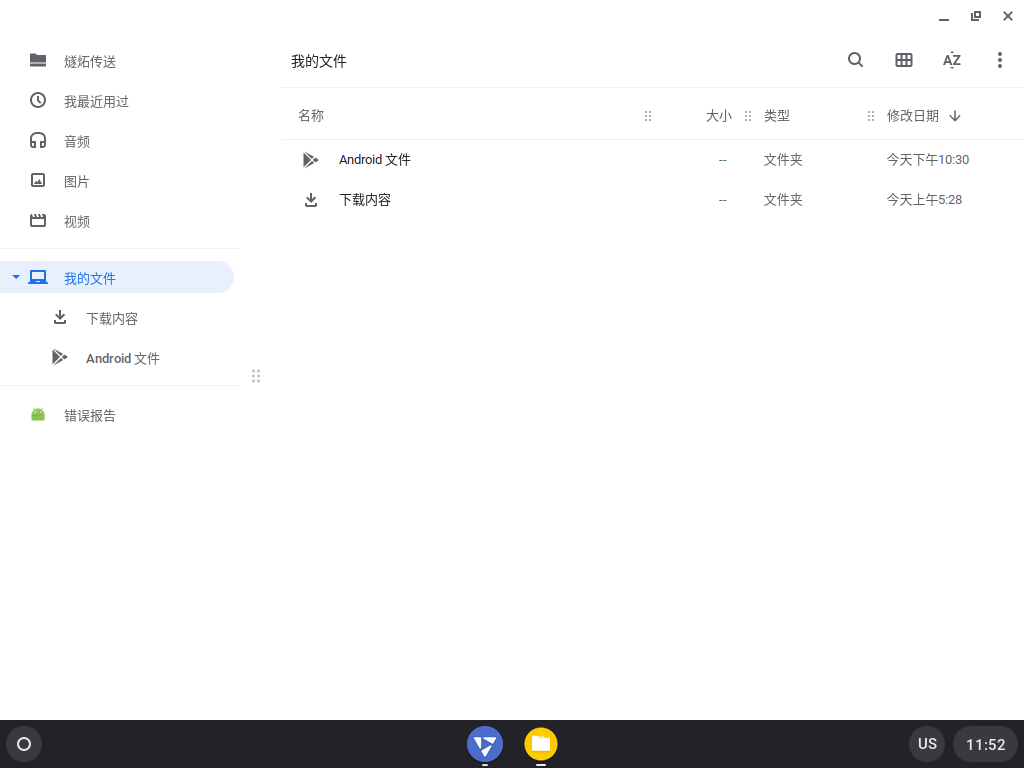Select 下载内容 under 我的文件 tree

[x=111, y=318]
